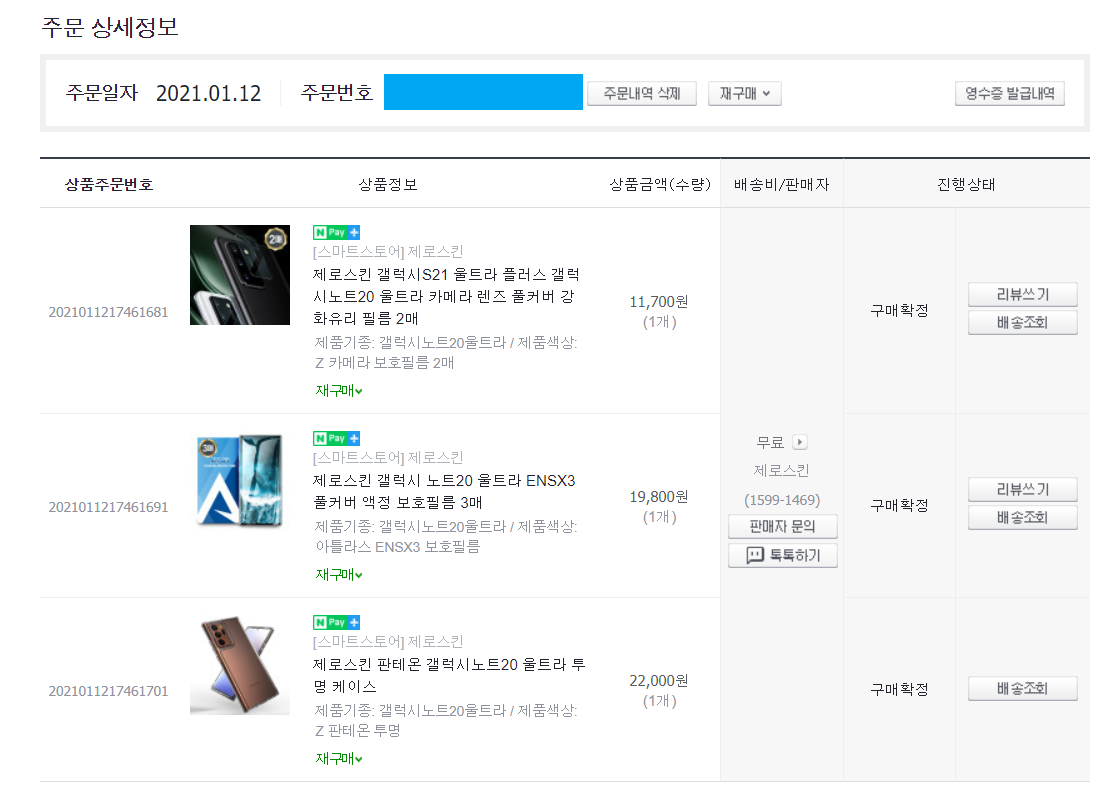
Task: Click order number 2021011217461701
Action: coord(108,691)
